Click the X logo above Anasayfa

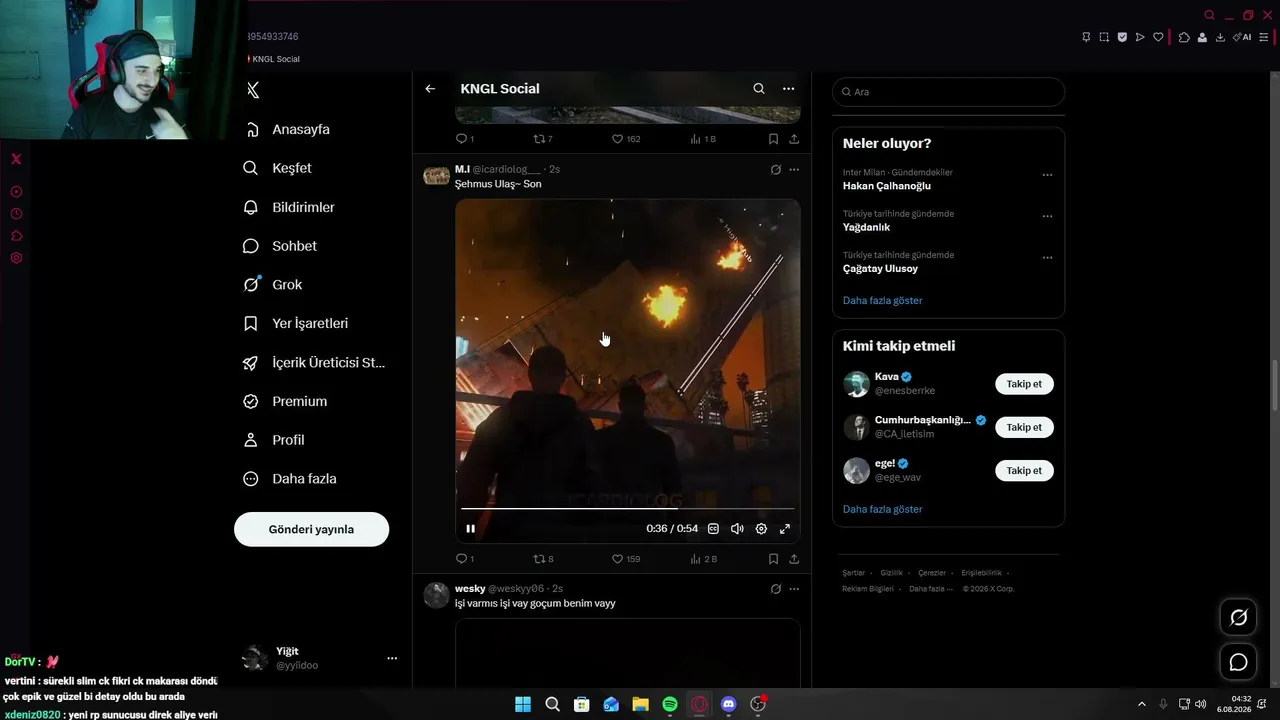[253, 90]
